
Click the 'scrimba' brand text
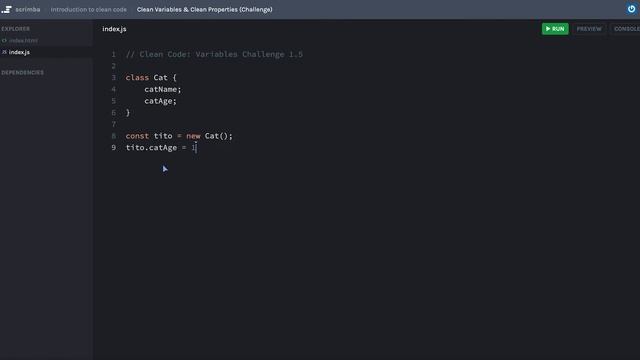28,9
